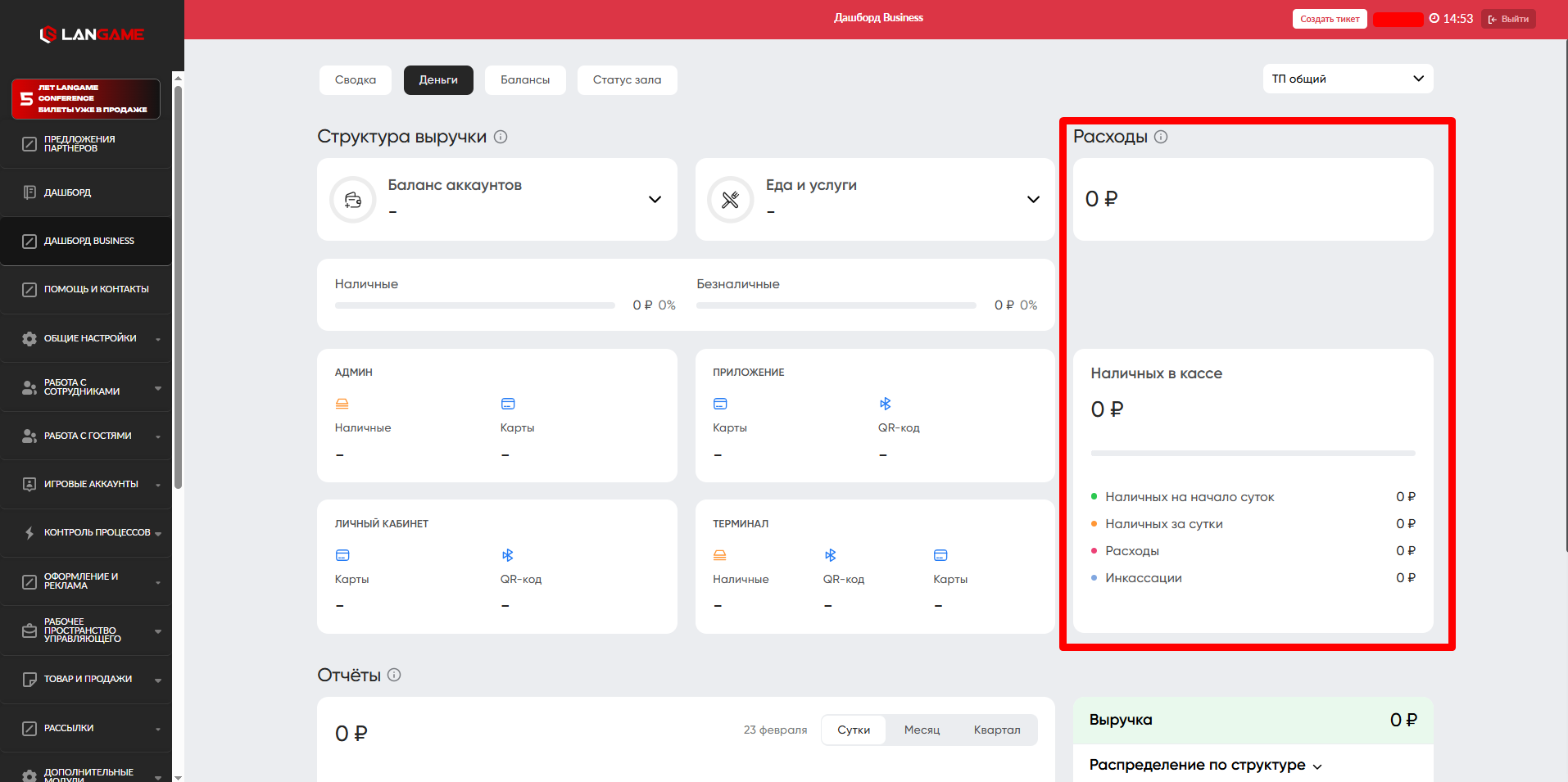Viewport: 1568px width, 782px height.
Task: Open the LANGAME Conference banner
Action: [x=86, y=99]
